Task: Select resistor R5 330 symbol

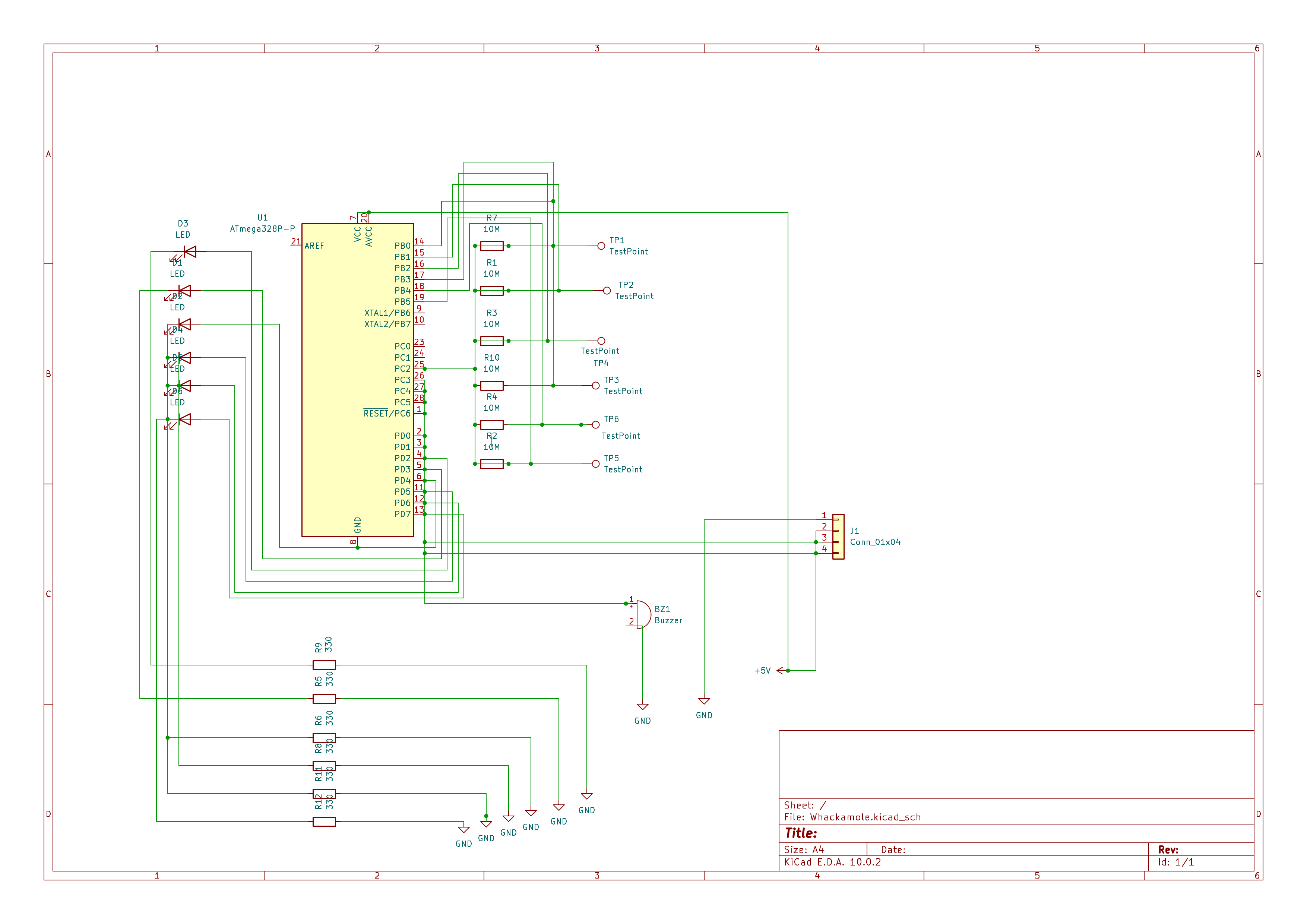Action: tap(324, 699)
